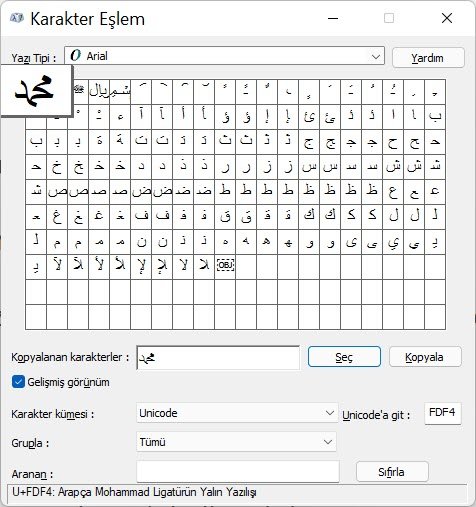This screenshot has width=476, height=507.
Task: Click the Character Map app icon in title bar
Action: (16, 18)
